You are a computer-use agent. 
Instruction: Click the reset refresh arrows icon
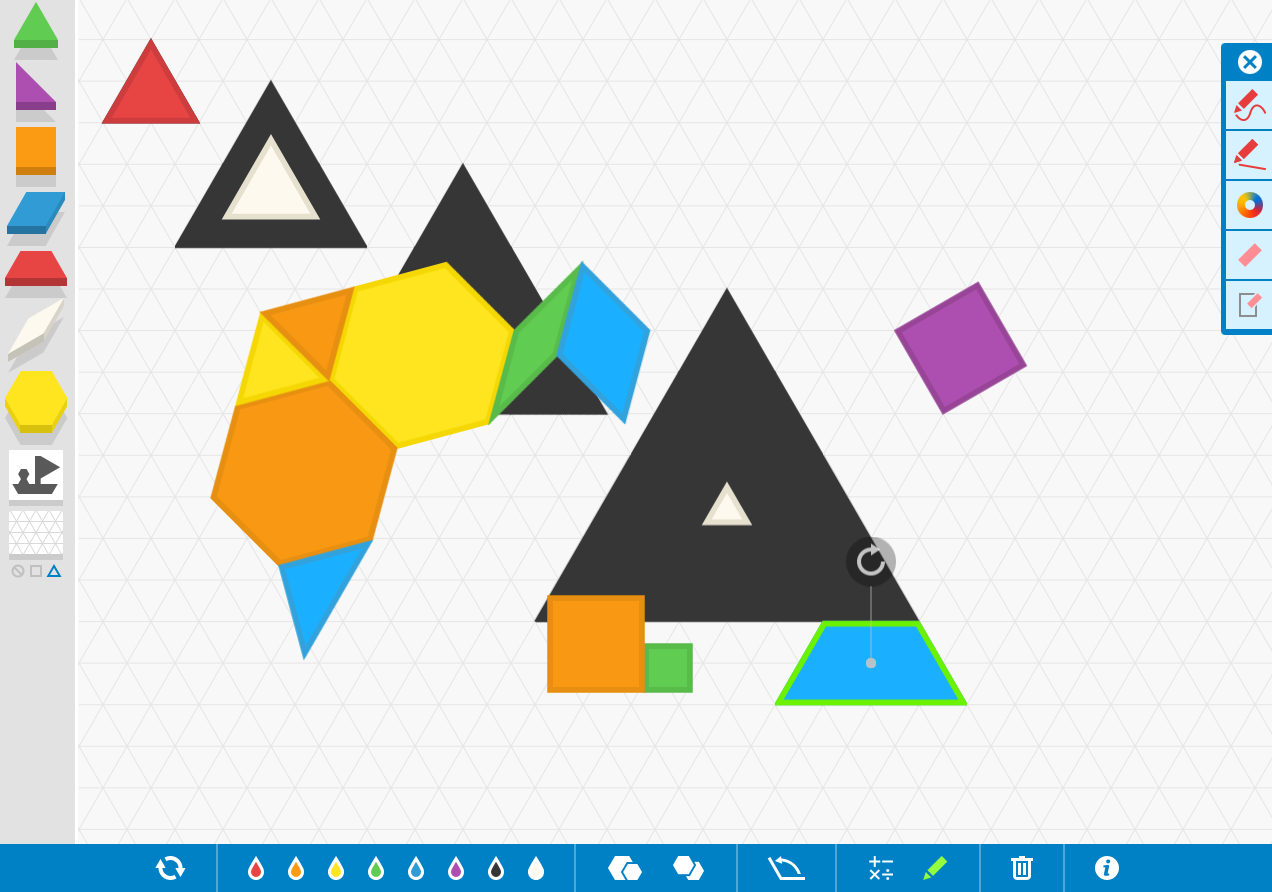click(x=171, y=868)
